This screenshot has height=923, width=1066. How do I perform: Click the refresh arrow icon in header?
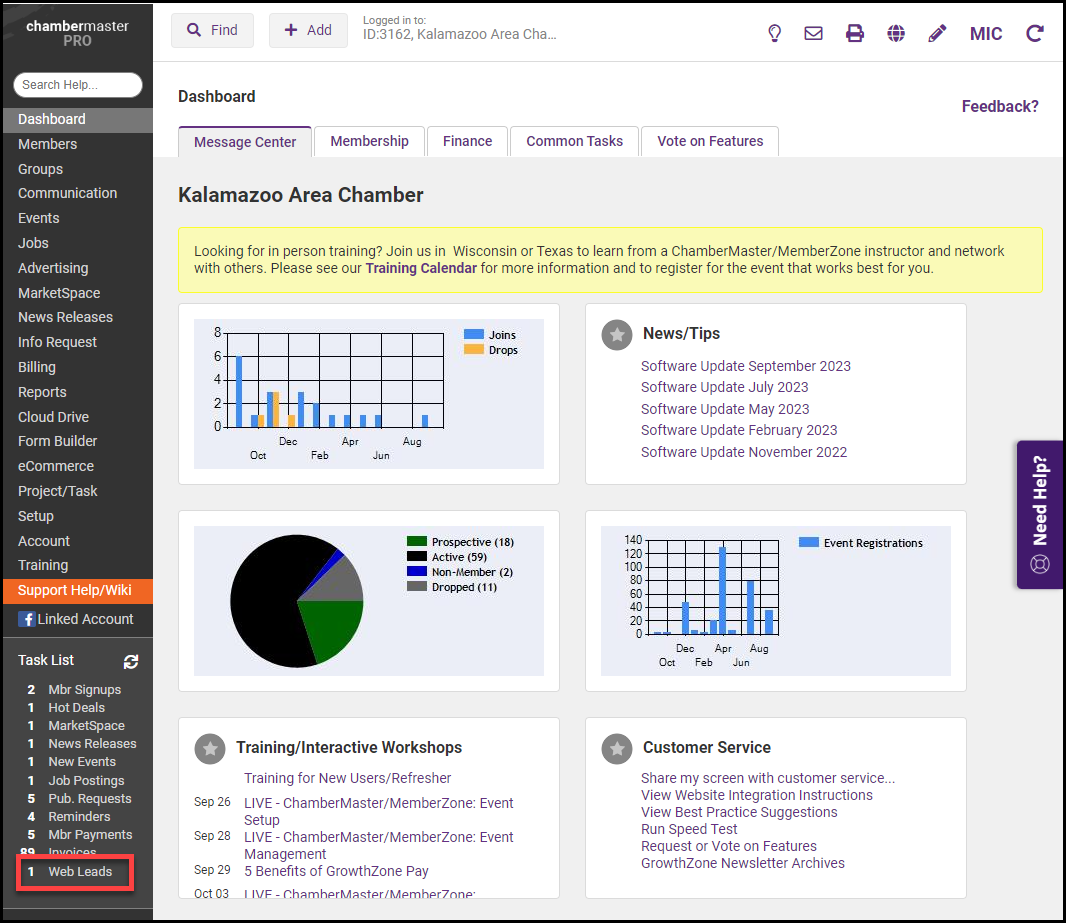point(1035,33)
